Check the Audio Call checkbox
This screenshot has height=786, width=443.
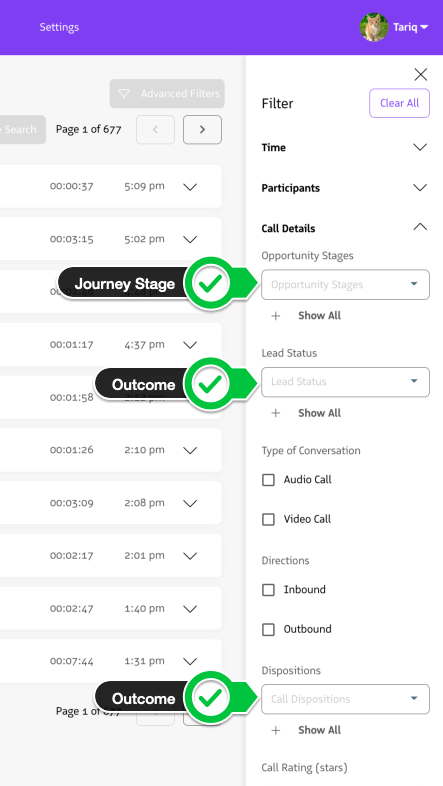click(x=269, y=480)
